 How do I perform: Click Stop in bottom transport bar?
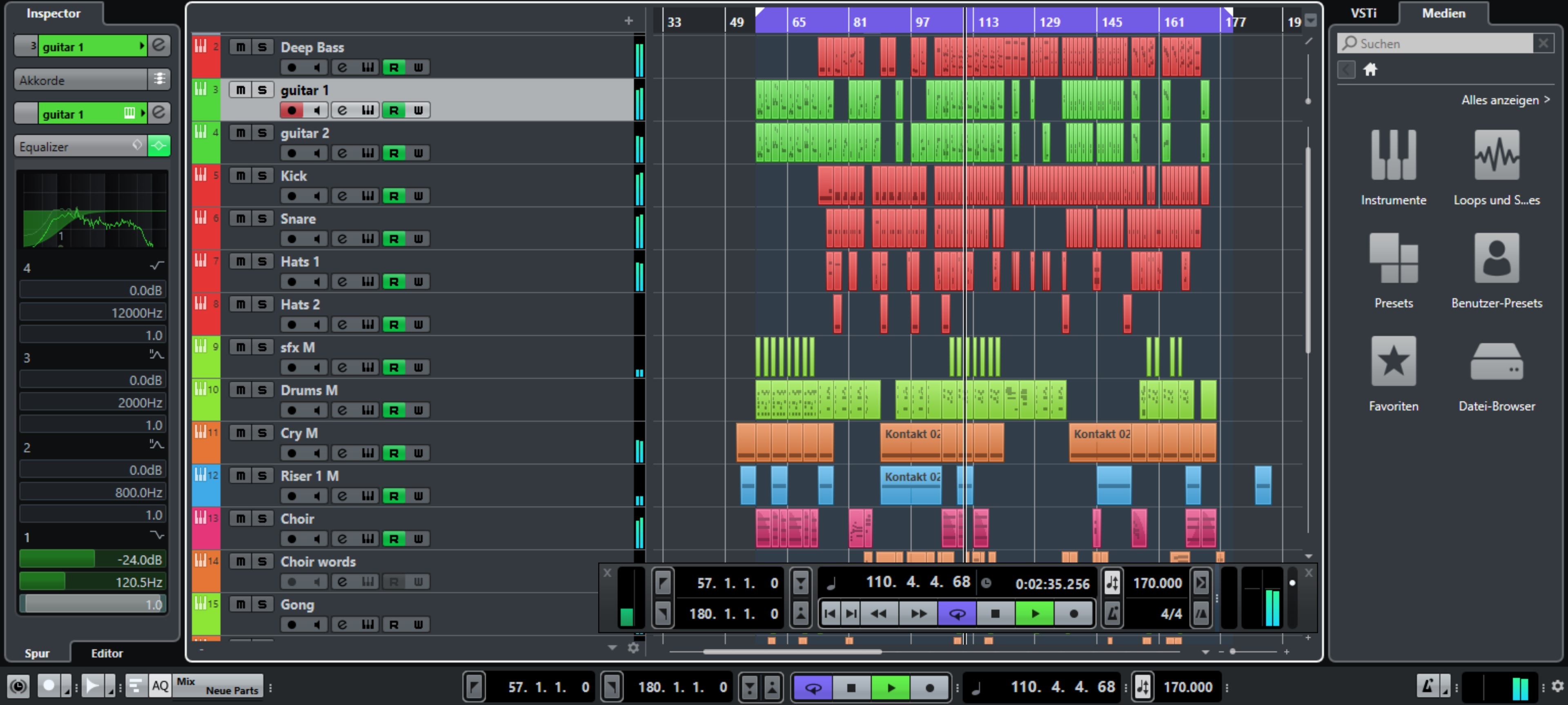click(x=851, y=688)
